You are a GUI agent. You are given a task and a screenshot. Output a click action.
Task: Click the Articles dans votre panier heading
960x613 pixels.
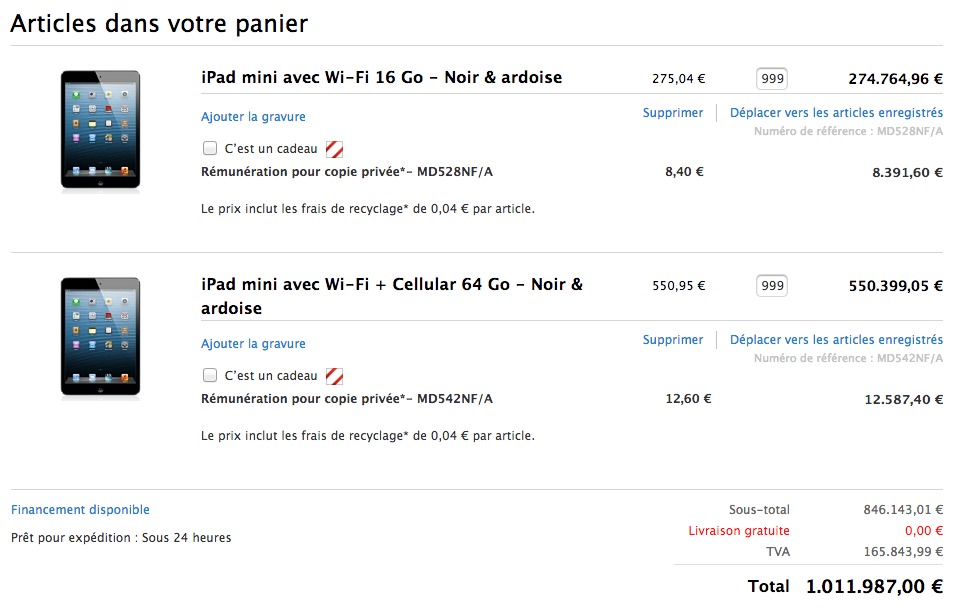pyautogui.click(x=159, y=24)
